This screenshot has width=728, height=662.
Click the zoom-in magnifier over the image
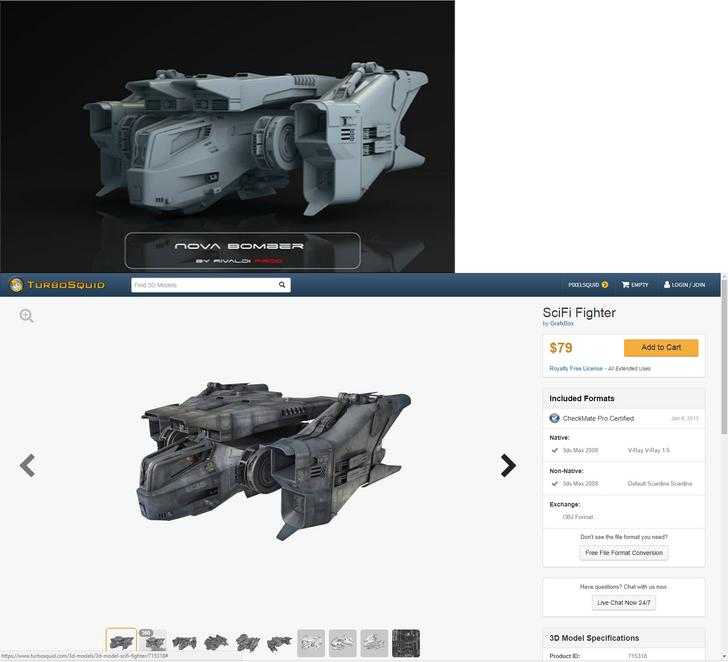pos(26,316)
